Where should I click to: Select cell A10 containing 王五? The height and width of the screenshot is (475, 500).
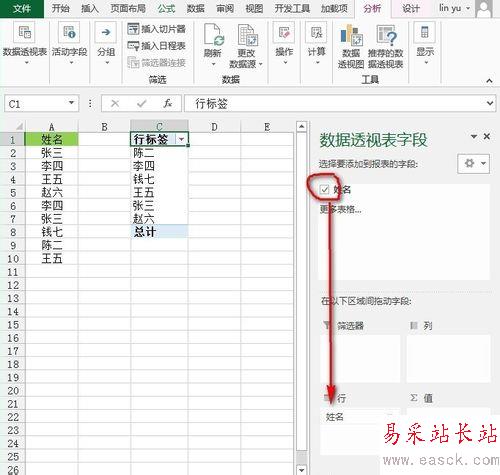[x=52, y=258]
